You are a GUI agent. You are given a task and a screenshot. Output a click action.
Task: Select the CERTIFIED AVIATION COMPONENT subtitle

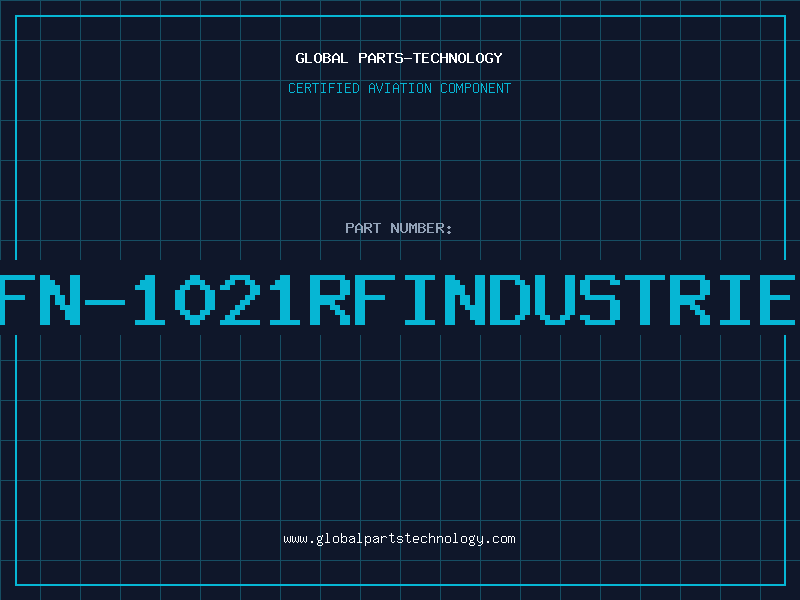coord(399,88)
